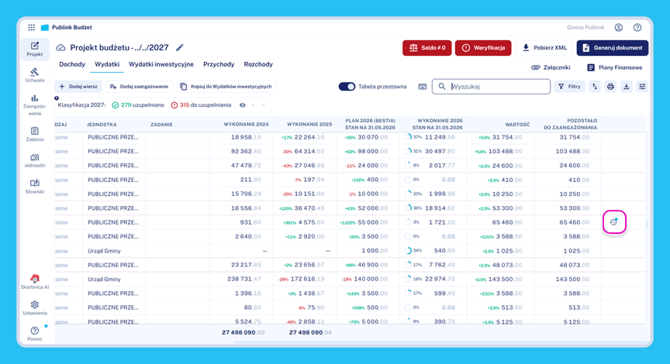
Task: Click Kopiuj do Wydatków inwestycyjnych button
Action: click(226, 87)
